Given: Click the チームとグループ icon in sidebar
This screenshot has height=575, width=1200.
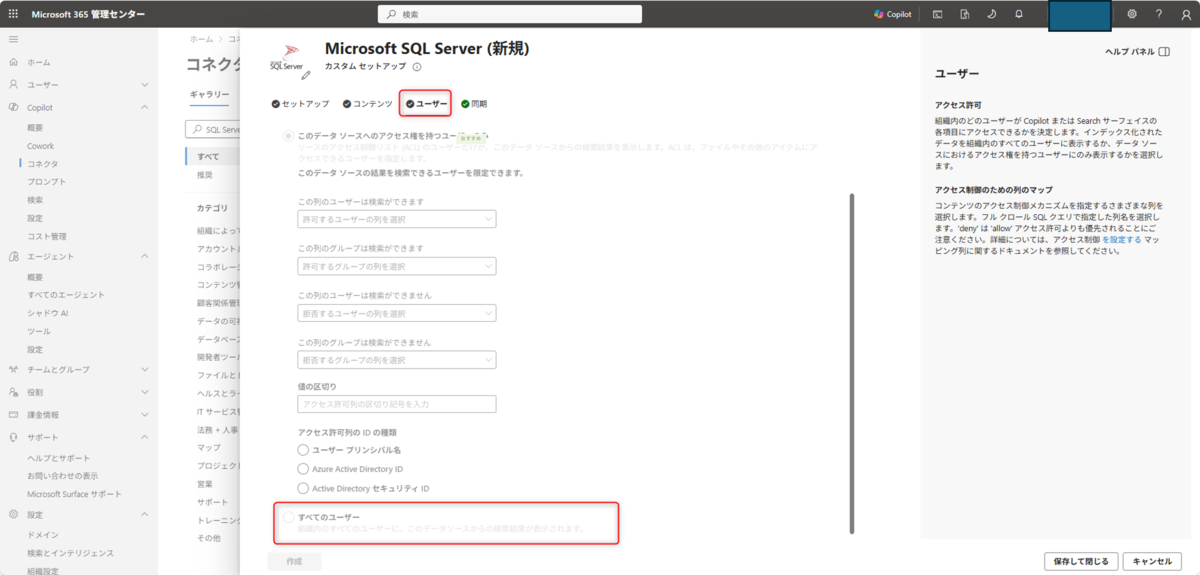Looking at the screenshot, I should [x=13, y=369].
